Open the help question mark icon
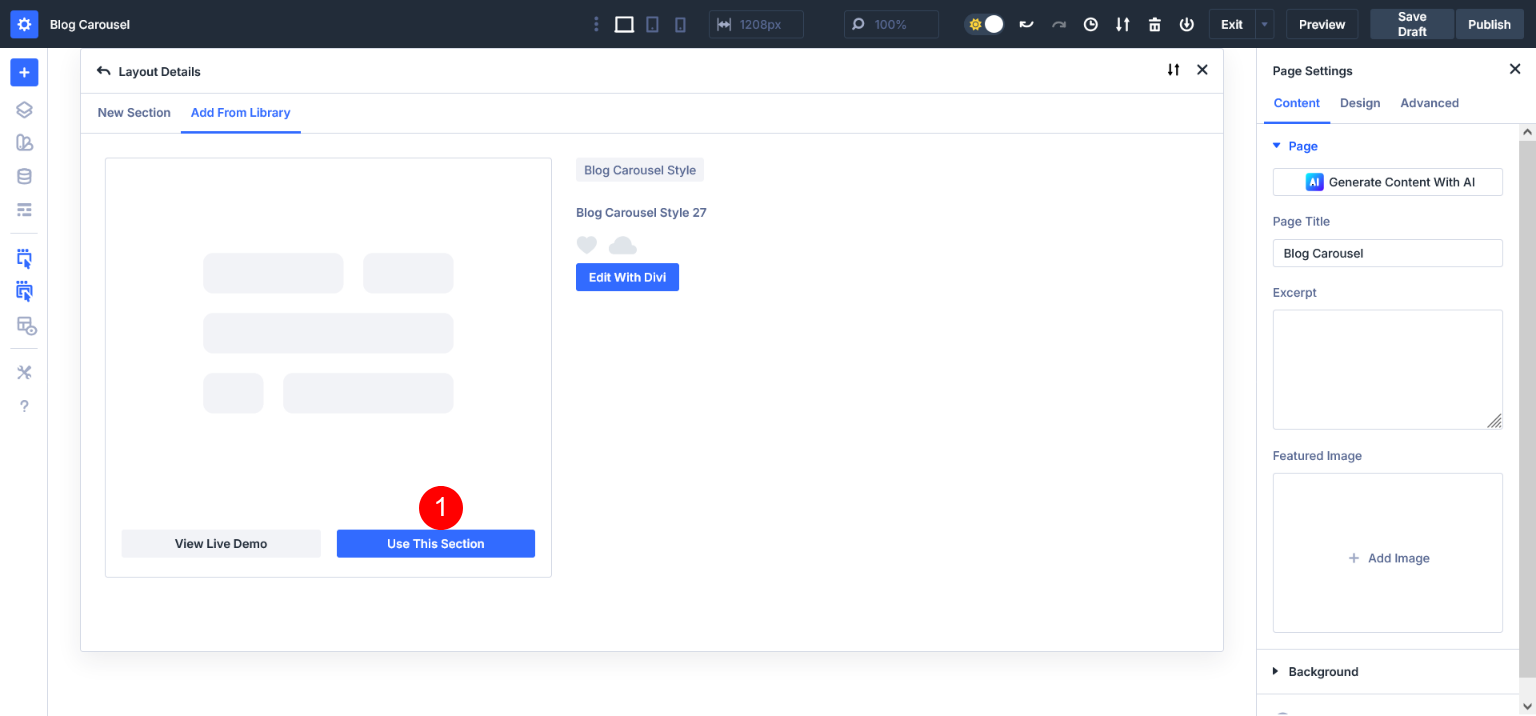1536x716 pixels. tap(24, 406)
